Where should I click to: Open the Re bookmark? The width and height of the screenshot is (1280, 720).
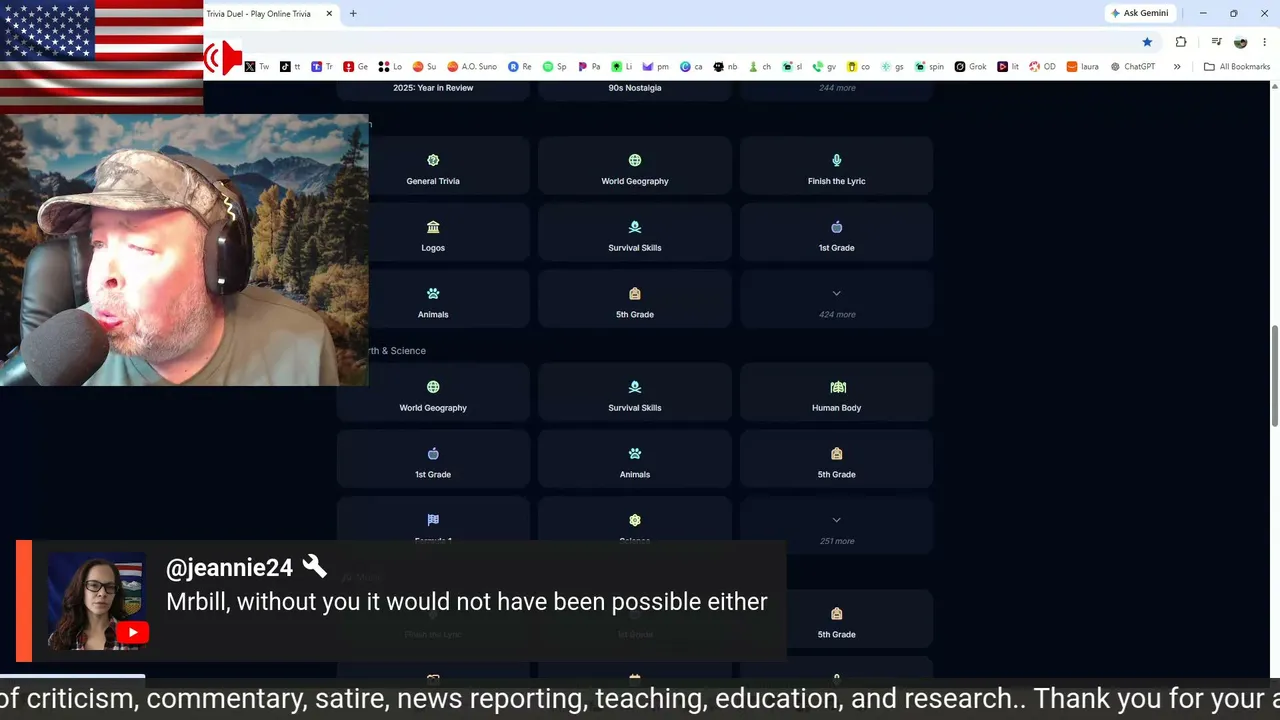(x=520, y=67)
